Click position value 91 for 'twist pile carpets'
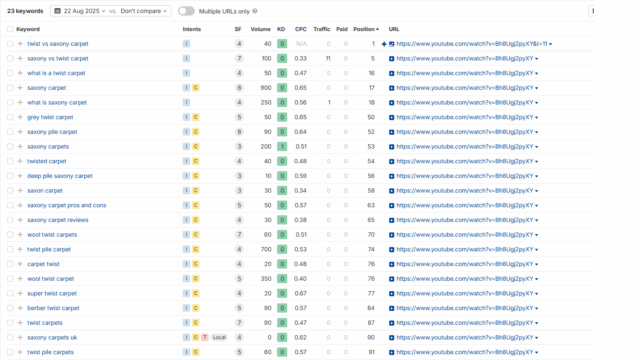The image size is (640, 360). tap(371, 352)
